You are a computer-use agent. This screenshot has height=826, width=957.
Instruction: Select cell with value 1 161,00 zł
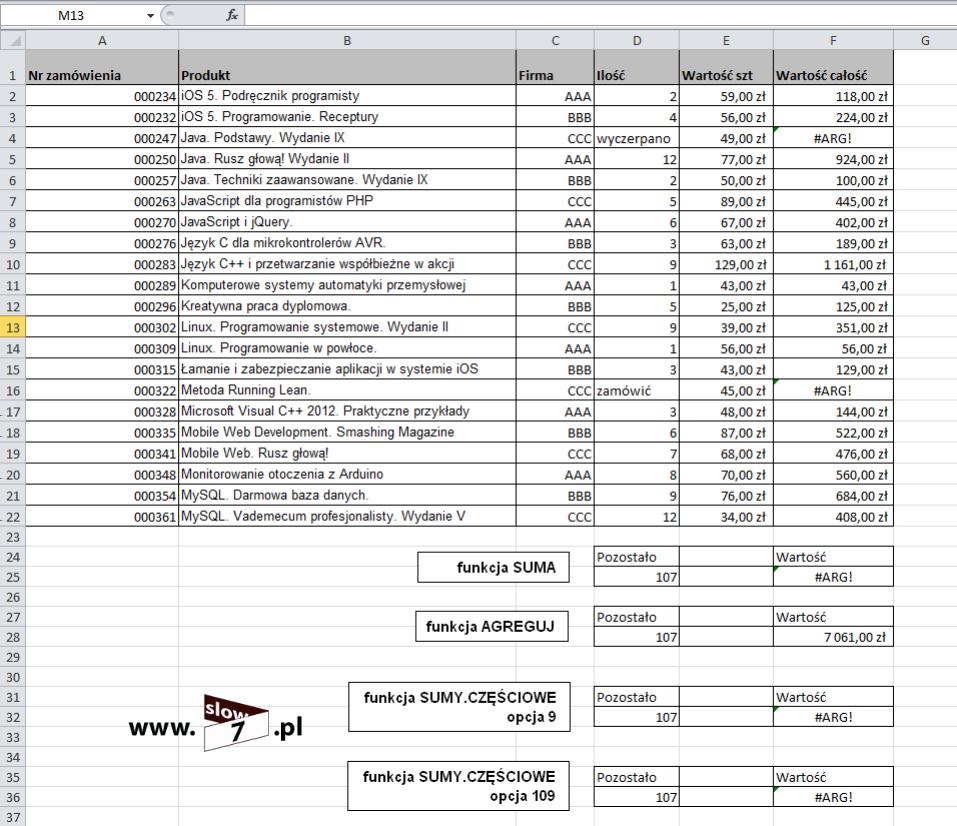pos(833,264)
